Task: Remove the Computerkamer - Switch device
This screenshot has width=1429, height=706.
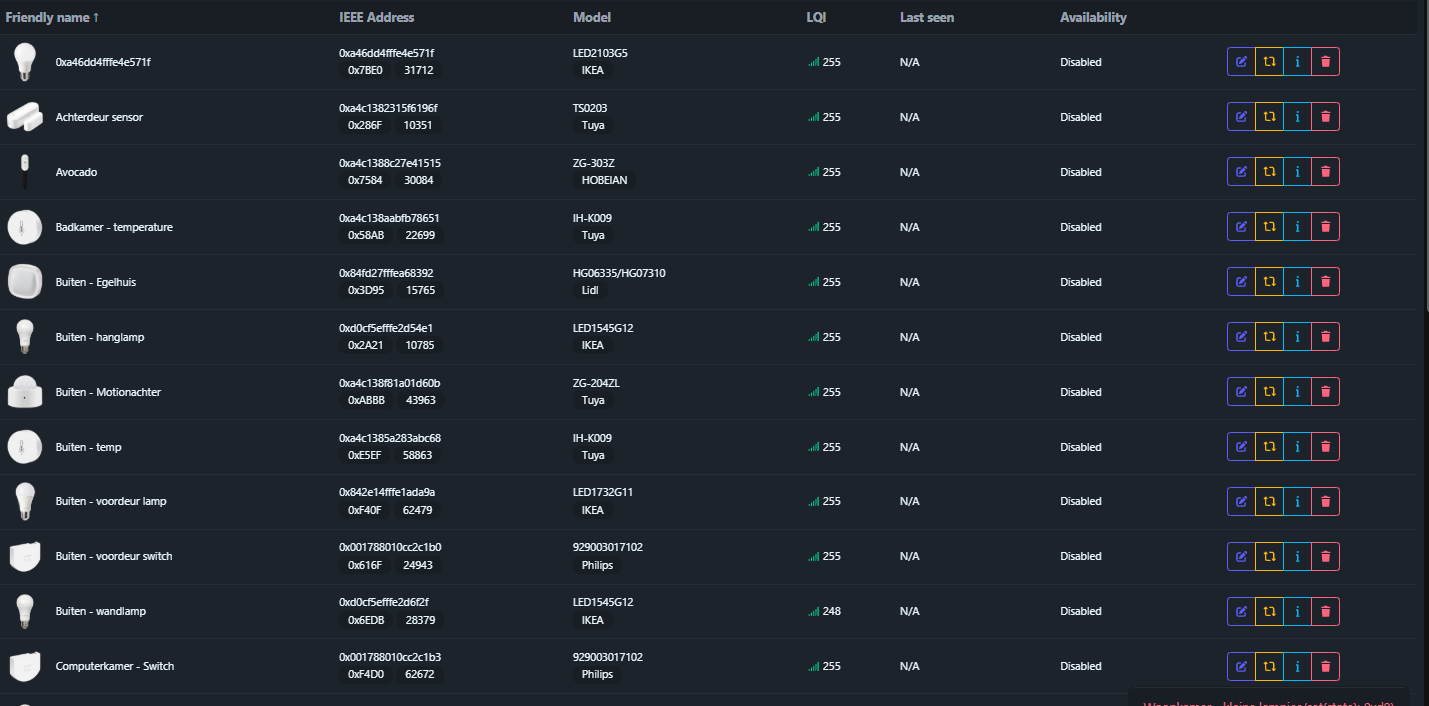Action: [1325, 666]
